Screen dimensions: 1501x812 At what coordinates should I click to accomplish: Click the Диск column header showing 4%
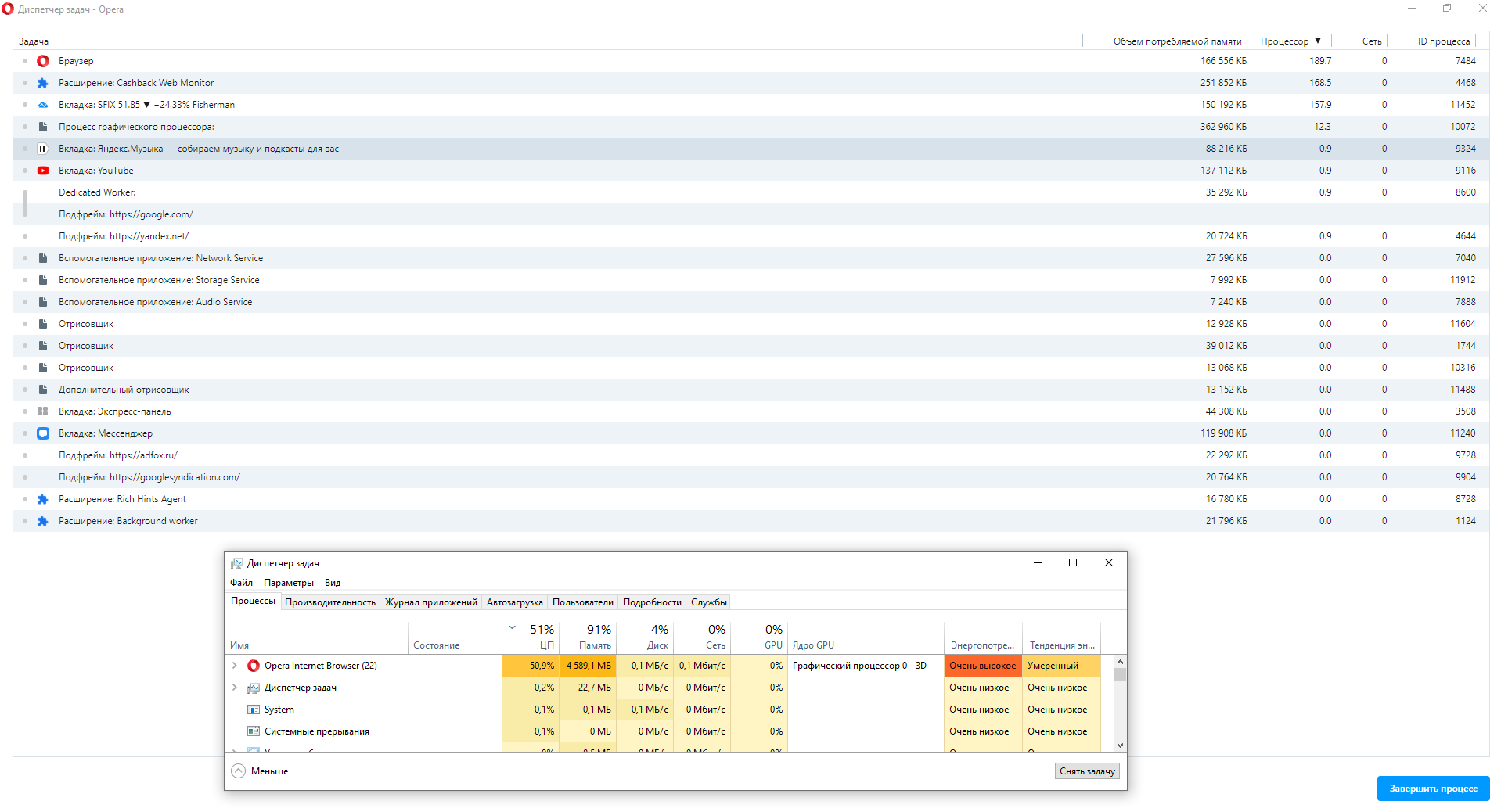coord(645,637)
